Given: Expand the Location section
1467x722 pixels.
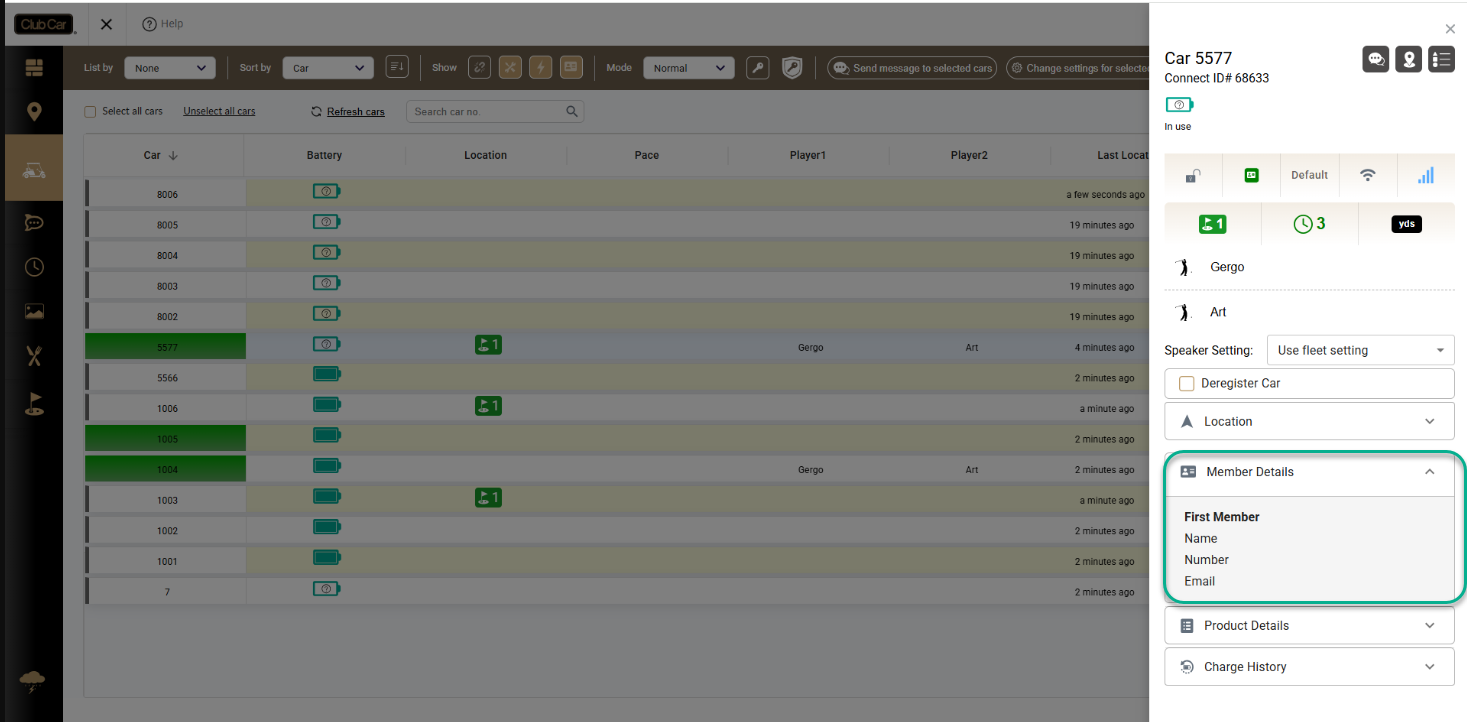Looking at the screenshot, I should 1309,421.
